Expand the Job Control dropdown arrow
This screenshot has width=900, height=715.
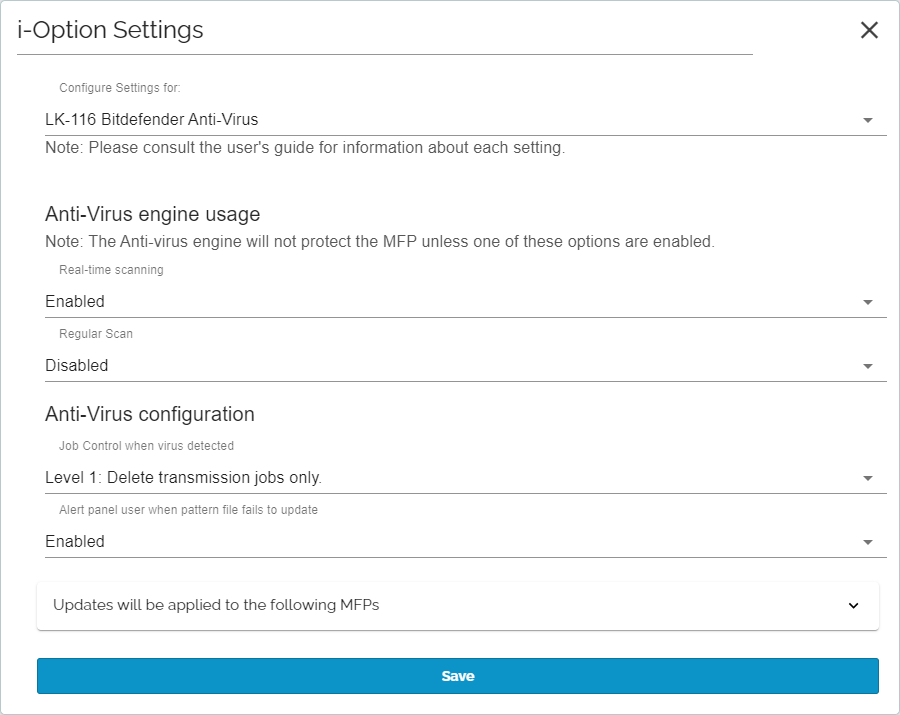click(x=868, y=478)
